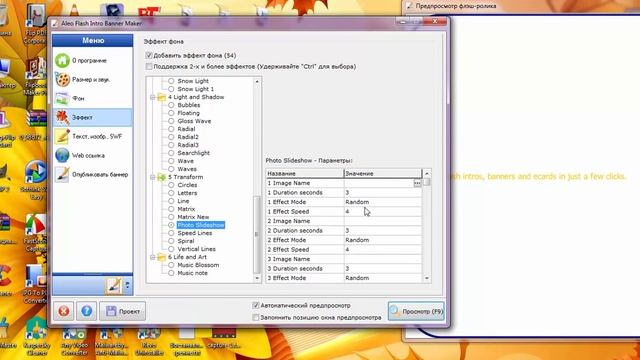Screen dimensions: 640x360
Task: Enable support for two or more effects
Action: 149,66
